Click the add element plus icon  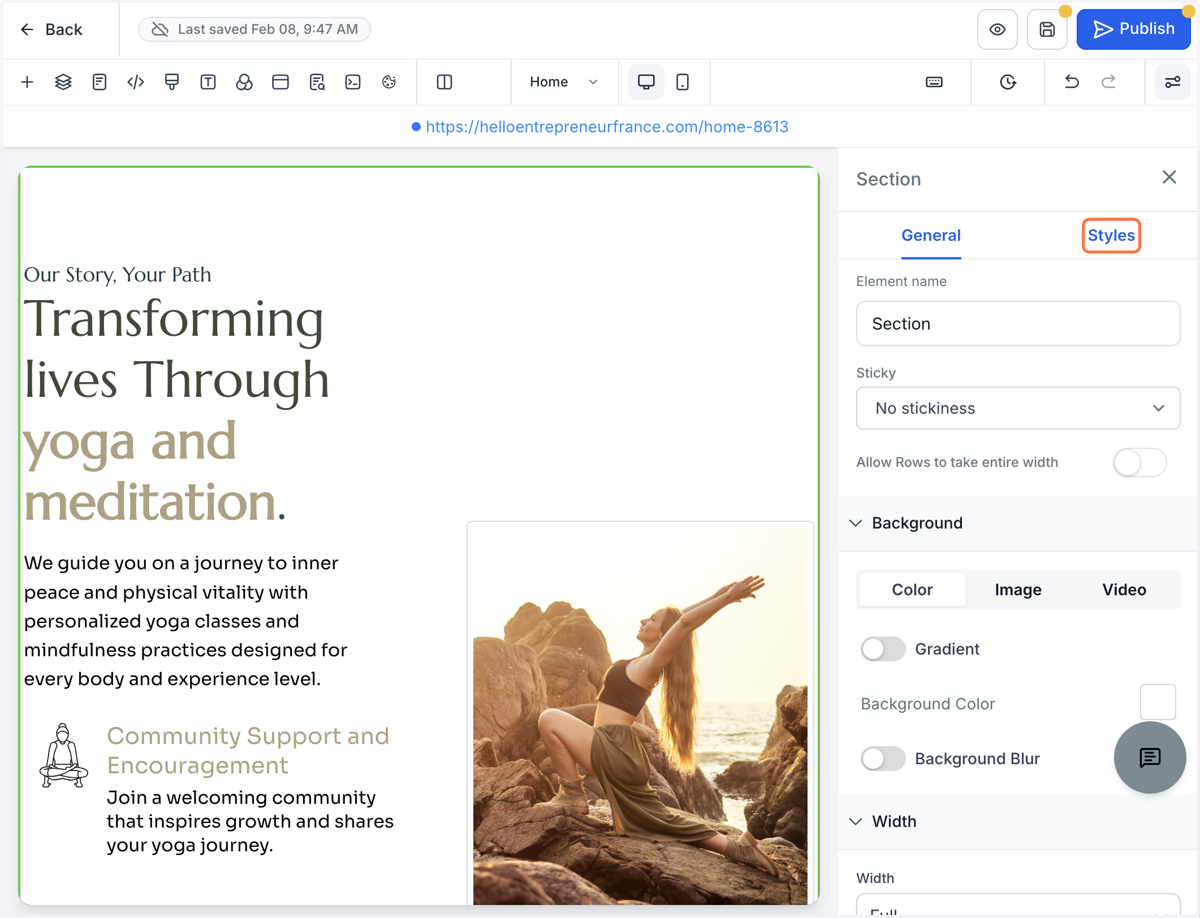[x=27, y=82]
